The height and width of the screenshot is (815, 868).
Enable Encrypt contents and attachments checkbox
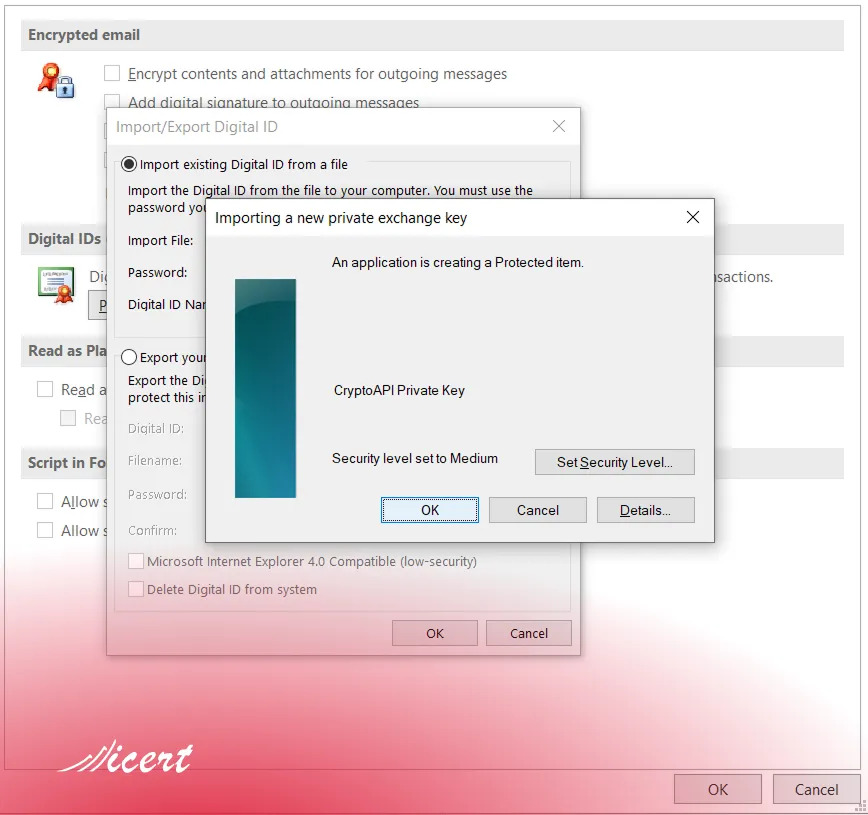point(112,74)
